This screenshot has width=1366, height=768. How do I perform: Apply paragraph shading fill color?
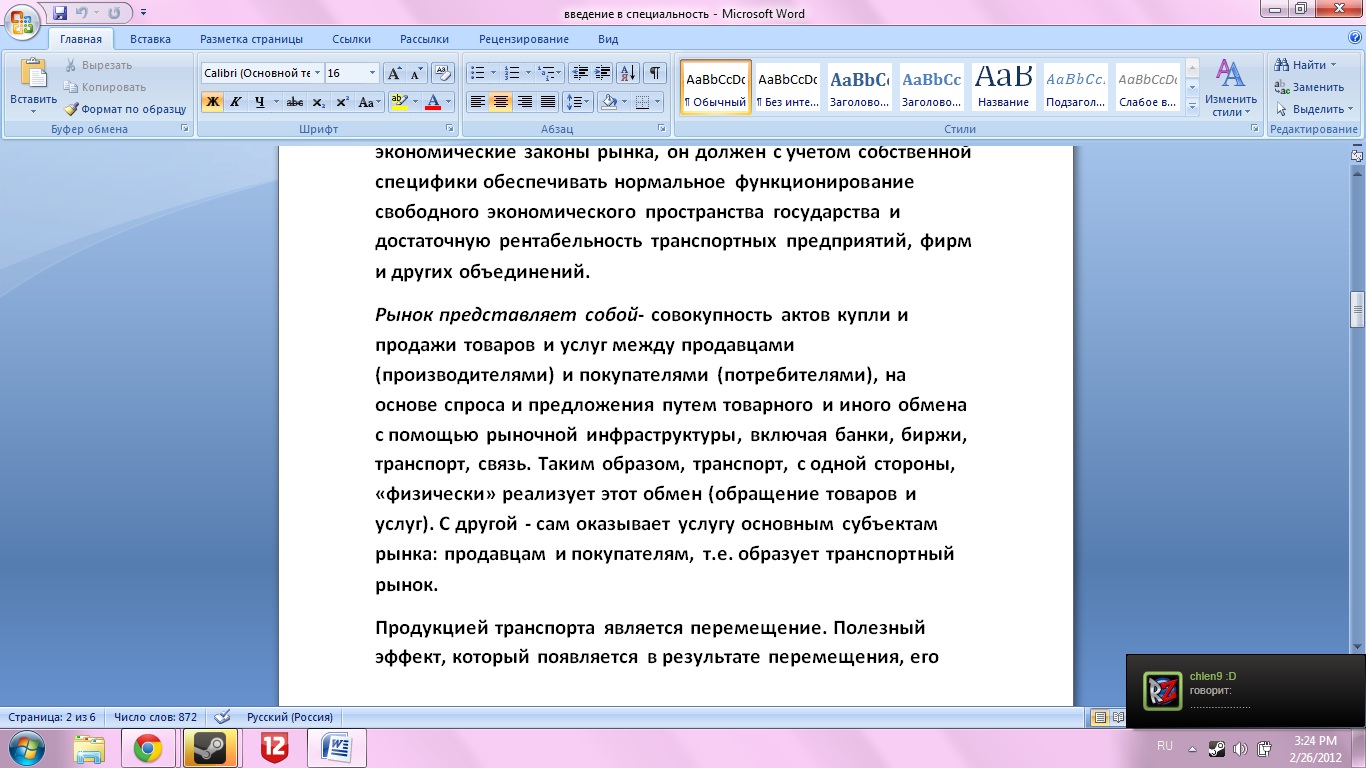pyautogui.click(x=606, y=102)
